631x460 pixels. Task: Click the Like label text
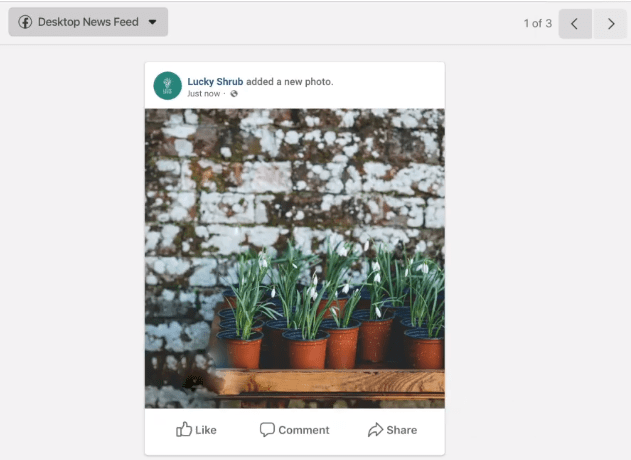tap(206, 430)
